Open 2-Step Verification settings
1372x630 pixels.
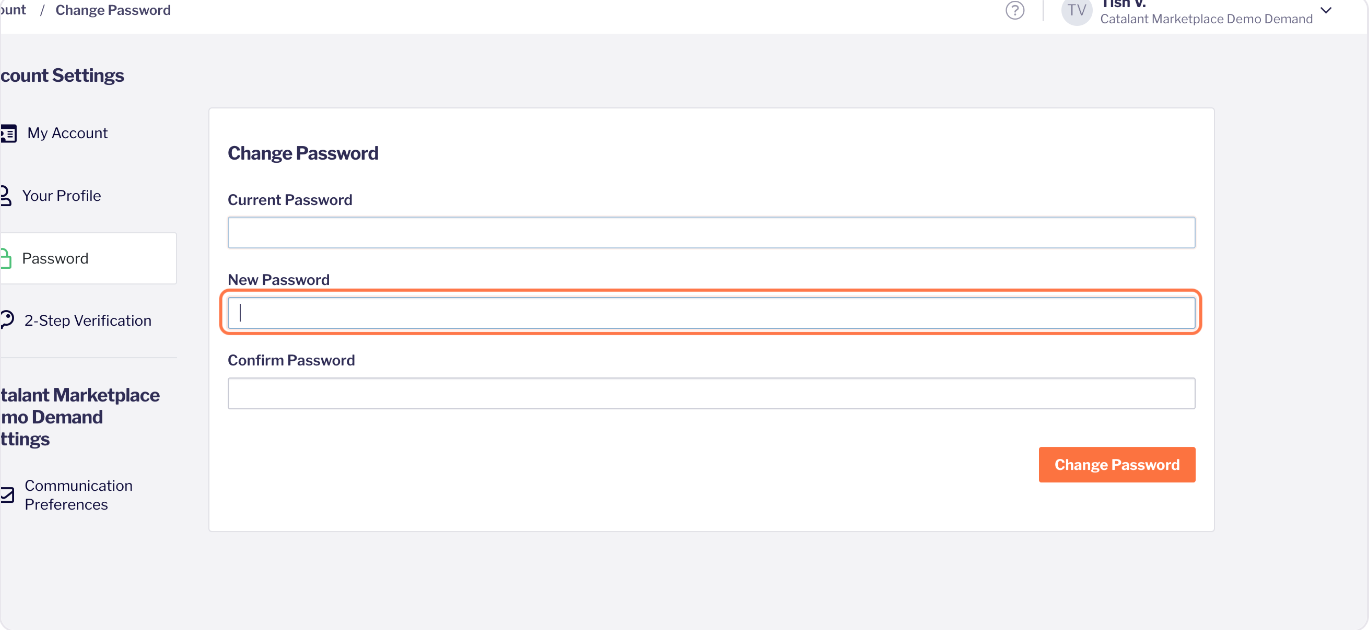[88, 321]
